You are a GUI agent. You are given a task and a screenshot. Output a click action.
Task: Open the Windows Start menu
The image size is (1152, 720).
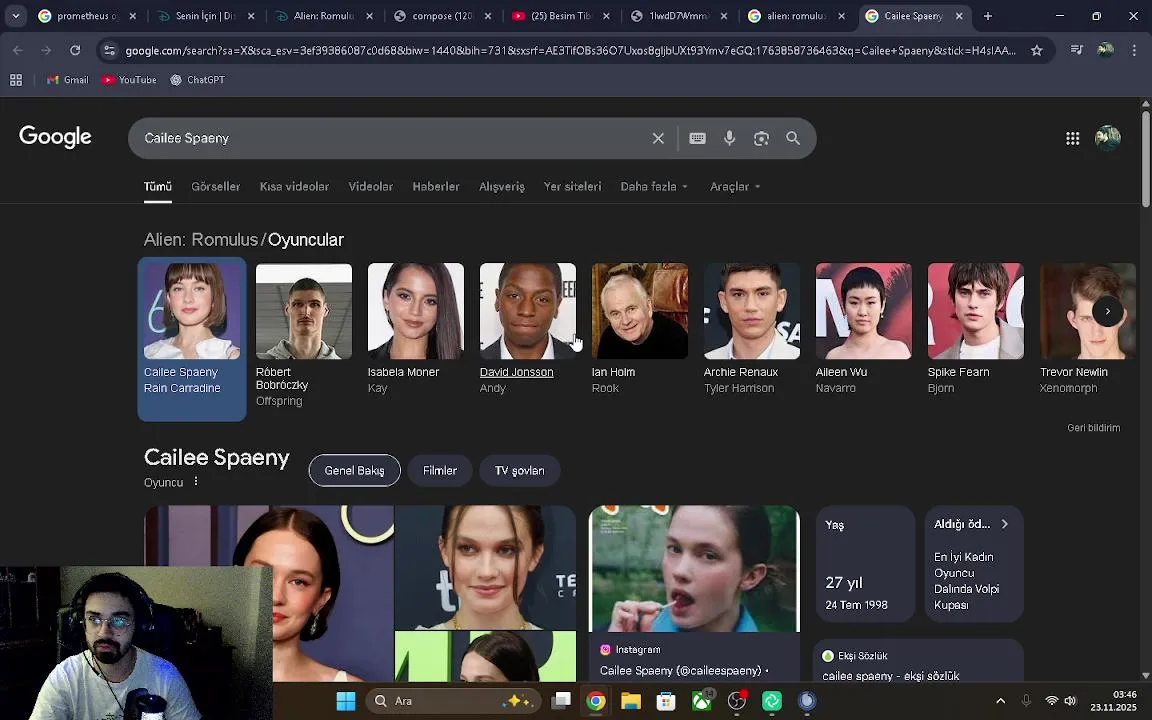[345, 701]
